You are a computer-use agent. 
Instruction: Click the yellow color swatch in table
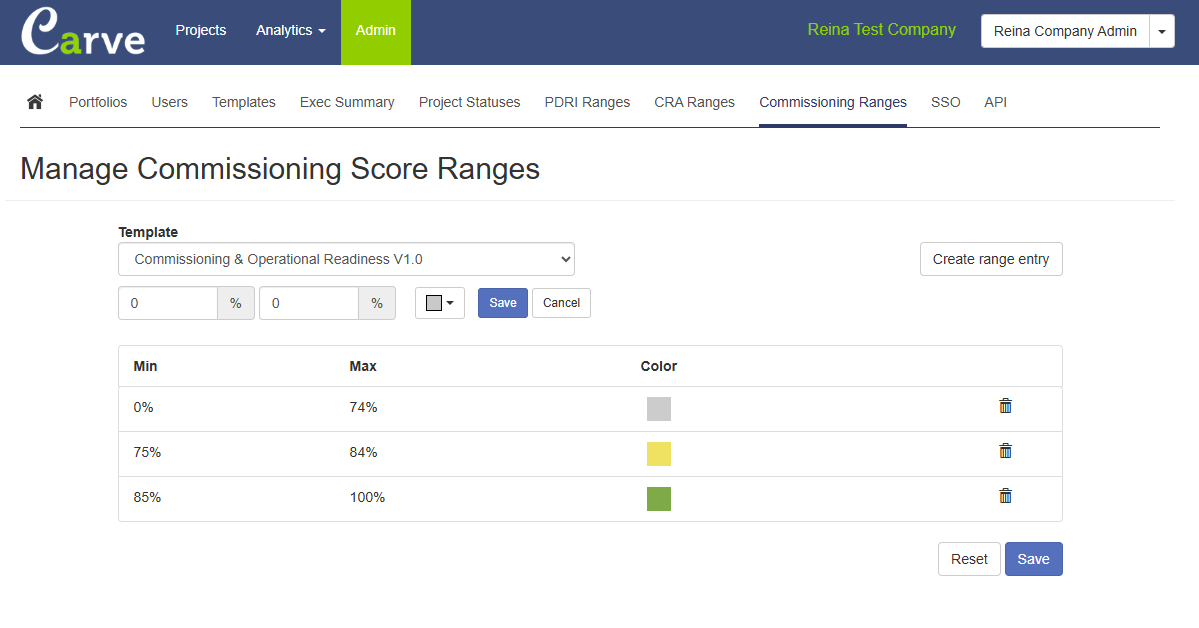[658, 454]
